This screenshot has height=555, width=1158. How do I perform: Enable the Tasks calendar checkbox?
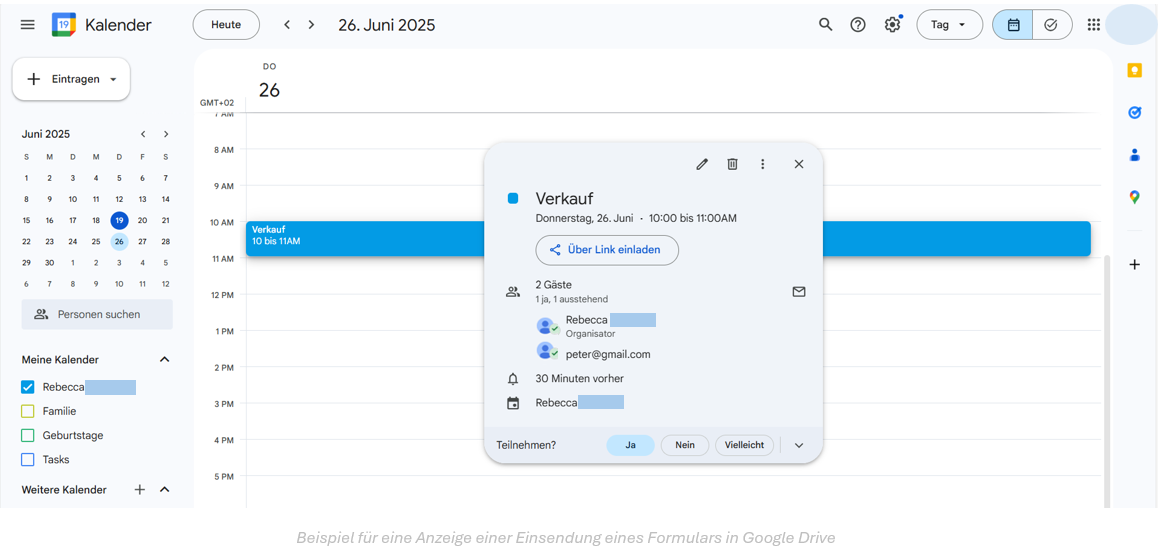28,460
